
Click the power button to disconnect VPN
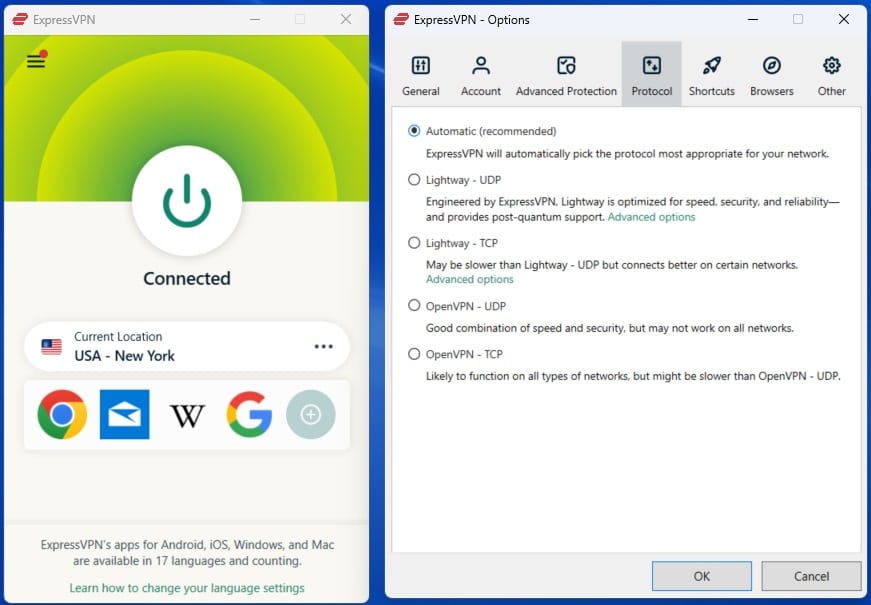(187, 201)
